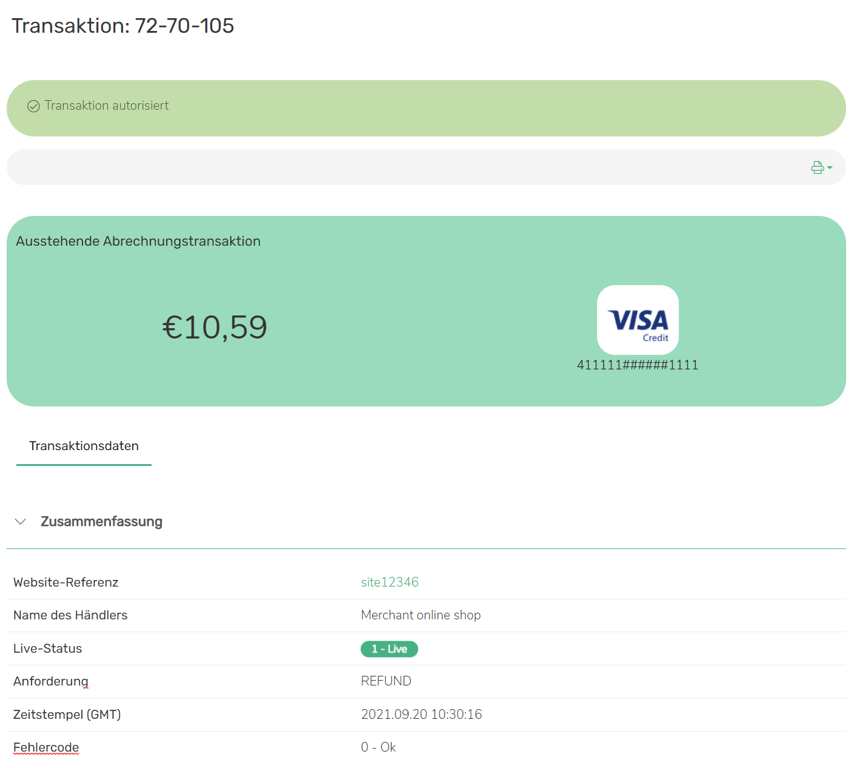Select the 'Merchant online shop' value
The width and height of the screenshot is (851, 768).
pos(420,615)
